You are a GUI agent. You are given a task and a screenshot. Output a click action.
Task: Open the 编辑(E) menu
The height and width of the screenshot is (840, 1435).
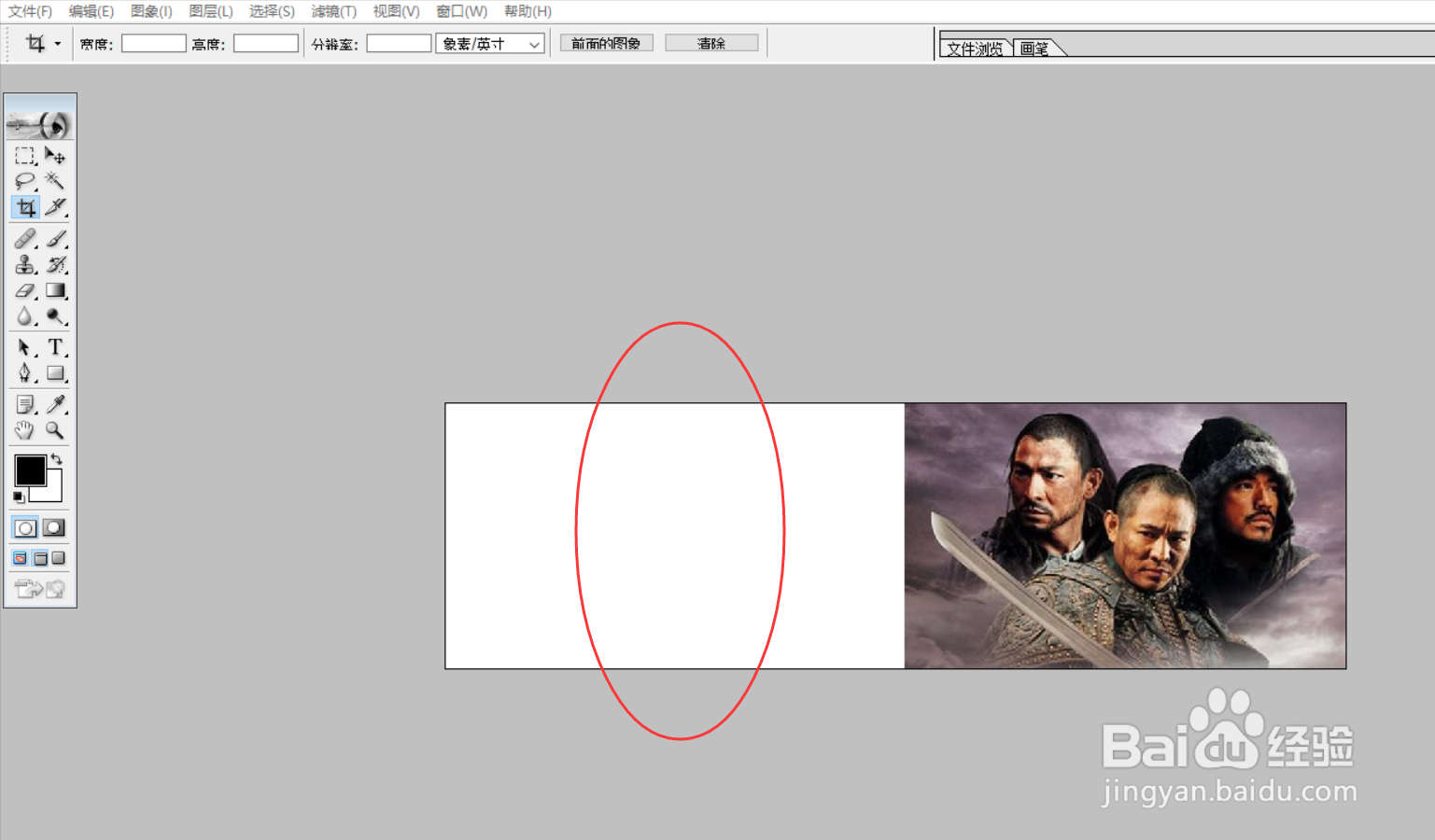[x=91, y=11]
